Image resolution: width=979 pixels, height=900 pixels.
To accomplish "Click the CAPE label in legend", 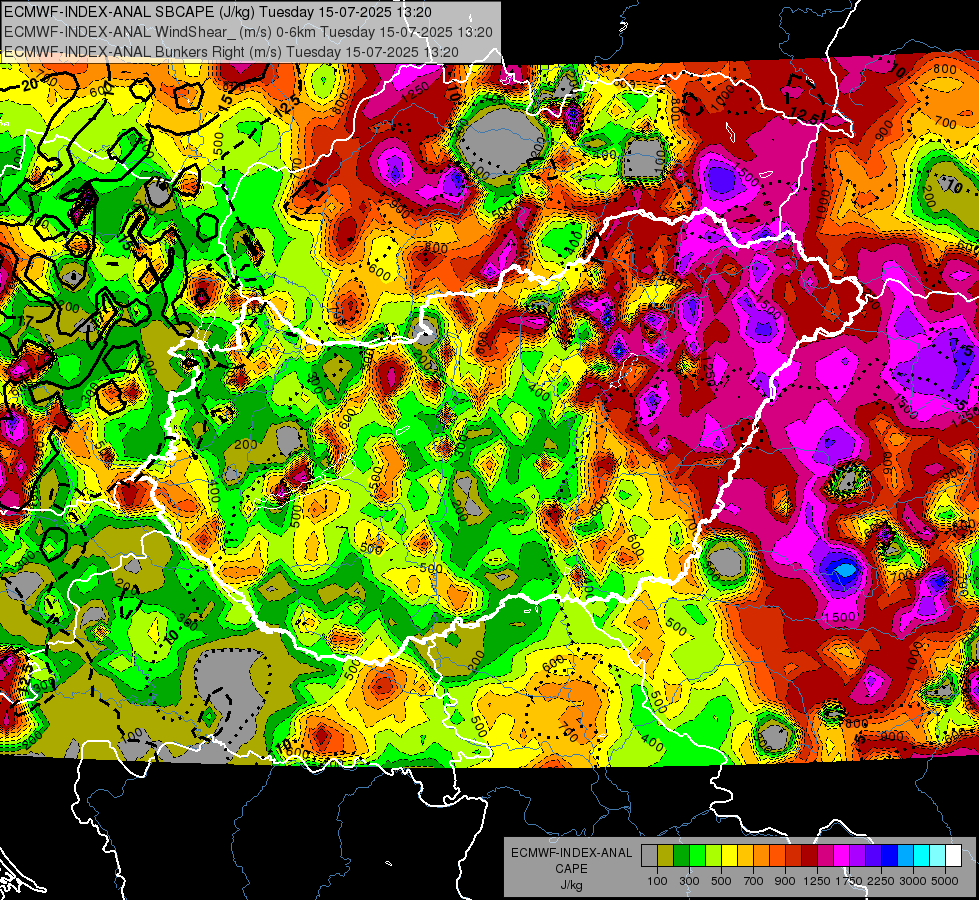I will [x=571, y=869].
